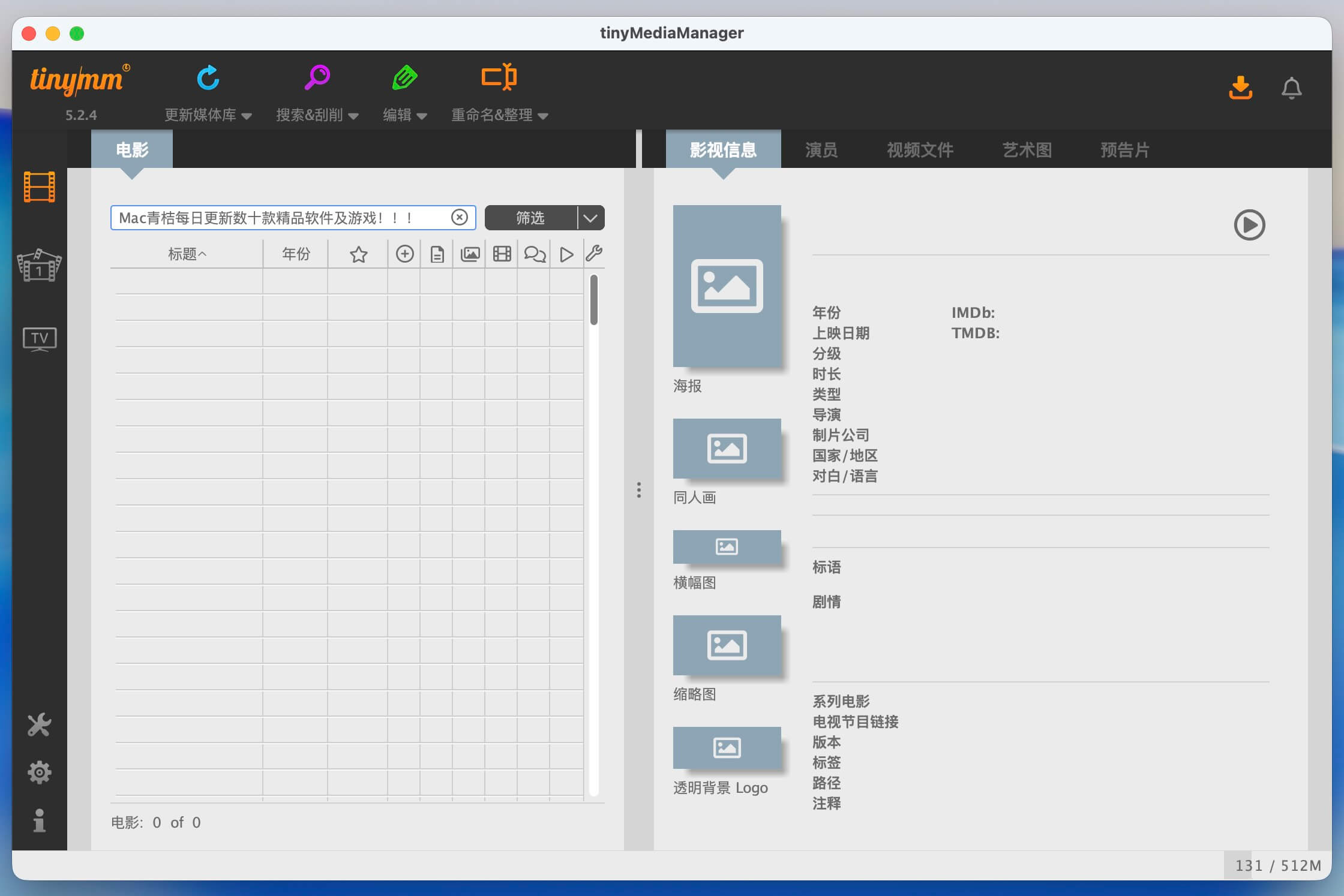Open the Movies film strip sidebar icon
The height and width of the screenshot is (896, 1344).
click(39, 187)
